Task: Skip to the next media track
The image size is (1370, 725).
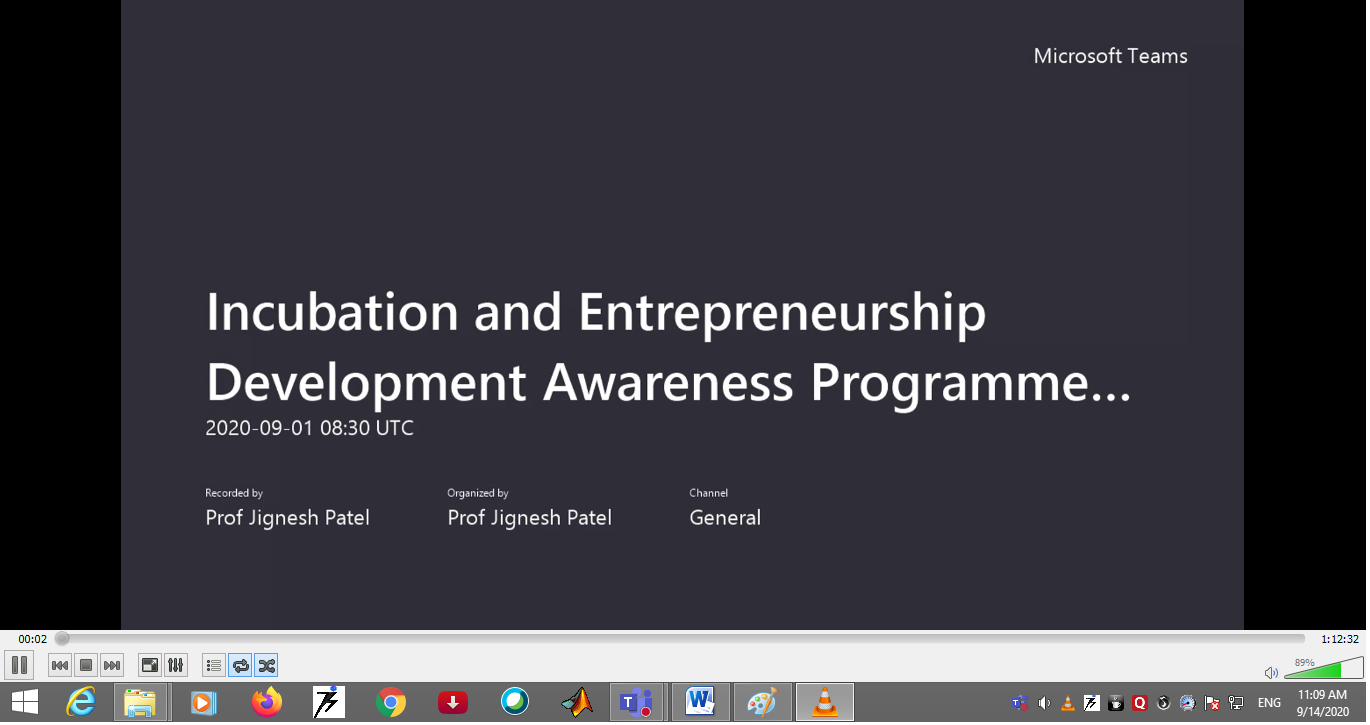Action: 112,665
